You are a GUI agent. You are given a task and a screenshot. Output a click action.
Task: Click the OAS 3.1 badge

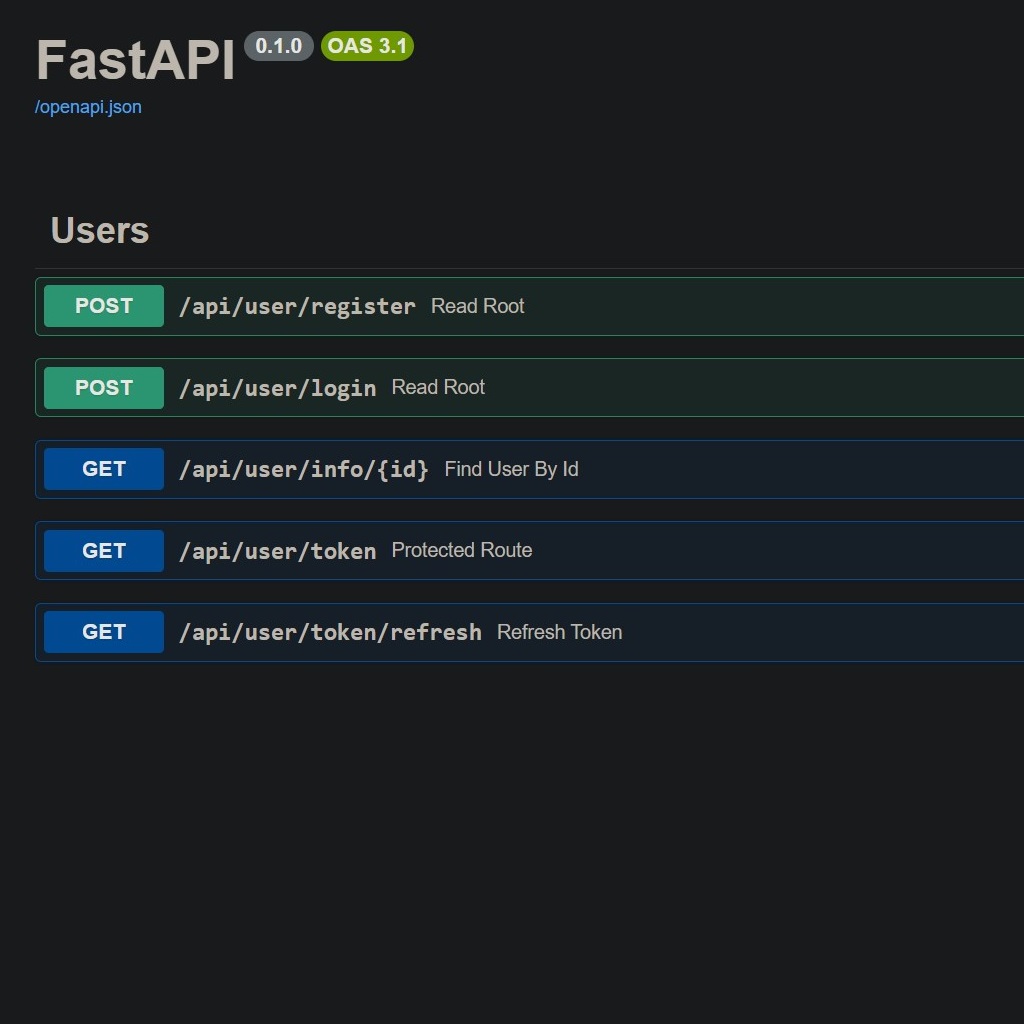tap(367, 46)
